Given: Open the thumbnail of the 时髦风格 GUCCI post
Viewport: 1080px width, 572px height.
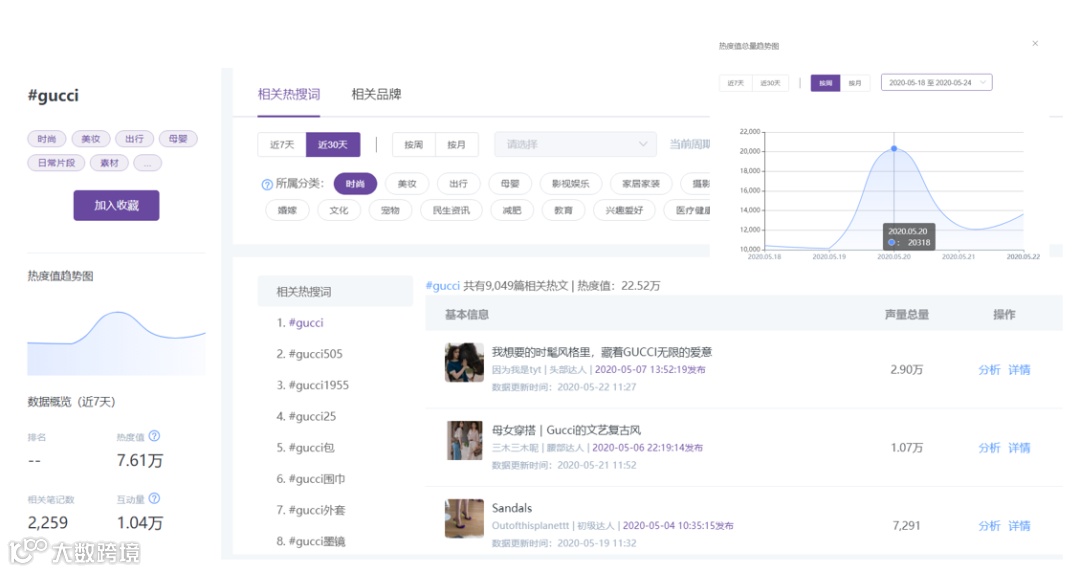Looking at the screenshot, I should point(464,362).
